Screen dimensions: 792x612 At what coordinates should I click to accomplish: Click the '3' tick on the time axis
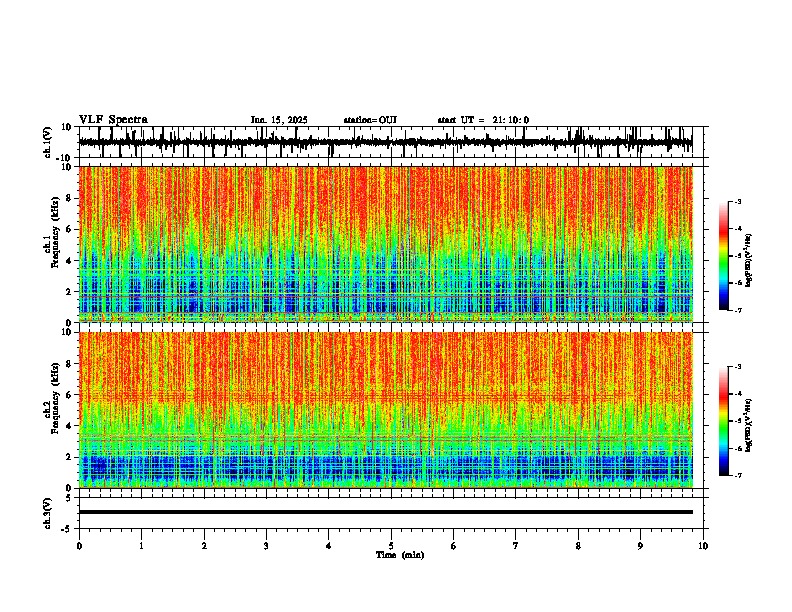266,546
